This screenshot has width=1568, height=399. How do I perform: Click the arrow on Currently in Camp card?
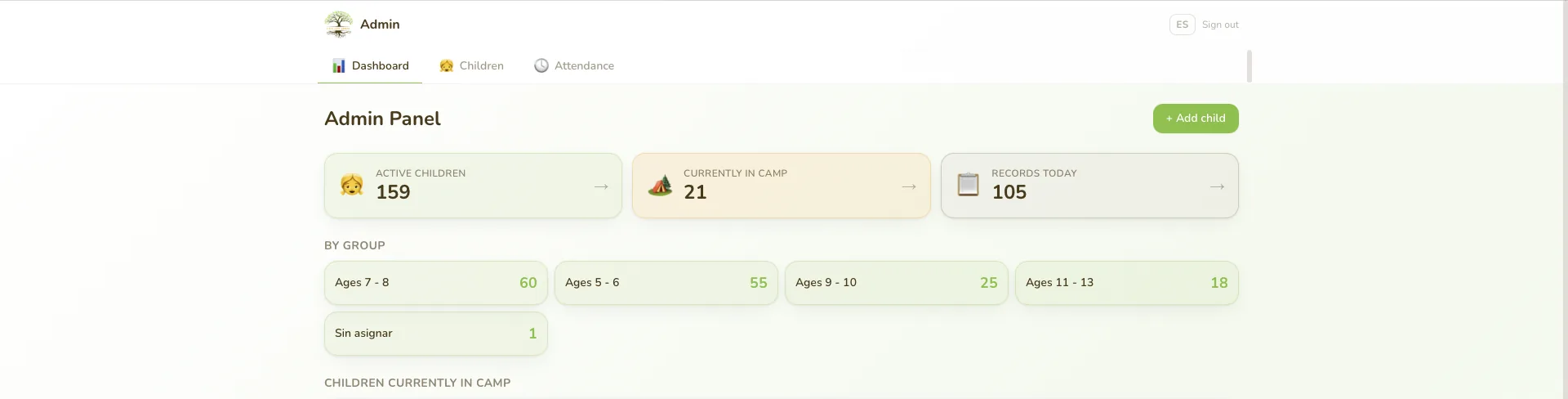[x=909, y=186]
